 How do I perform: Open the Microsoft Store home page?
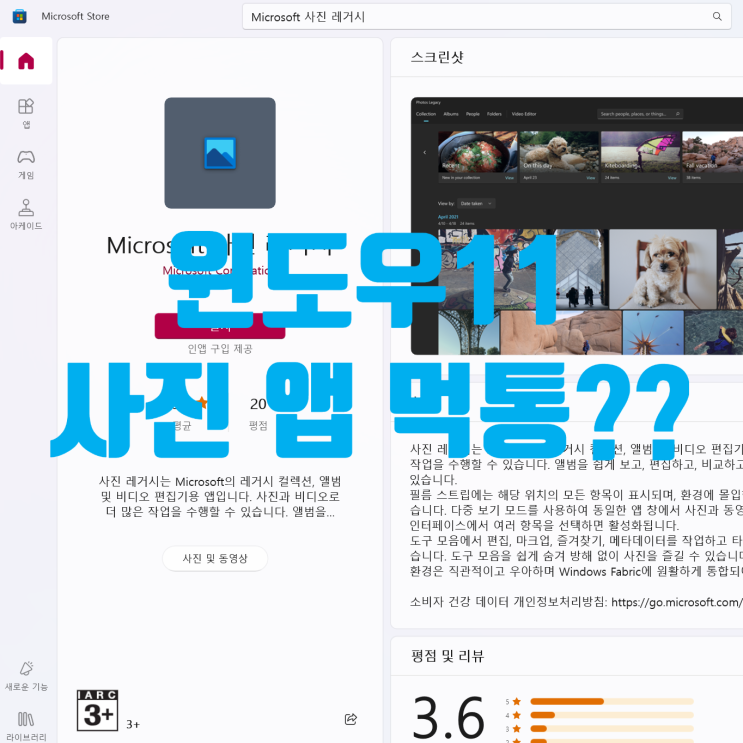26,61
